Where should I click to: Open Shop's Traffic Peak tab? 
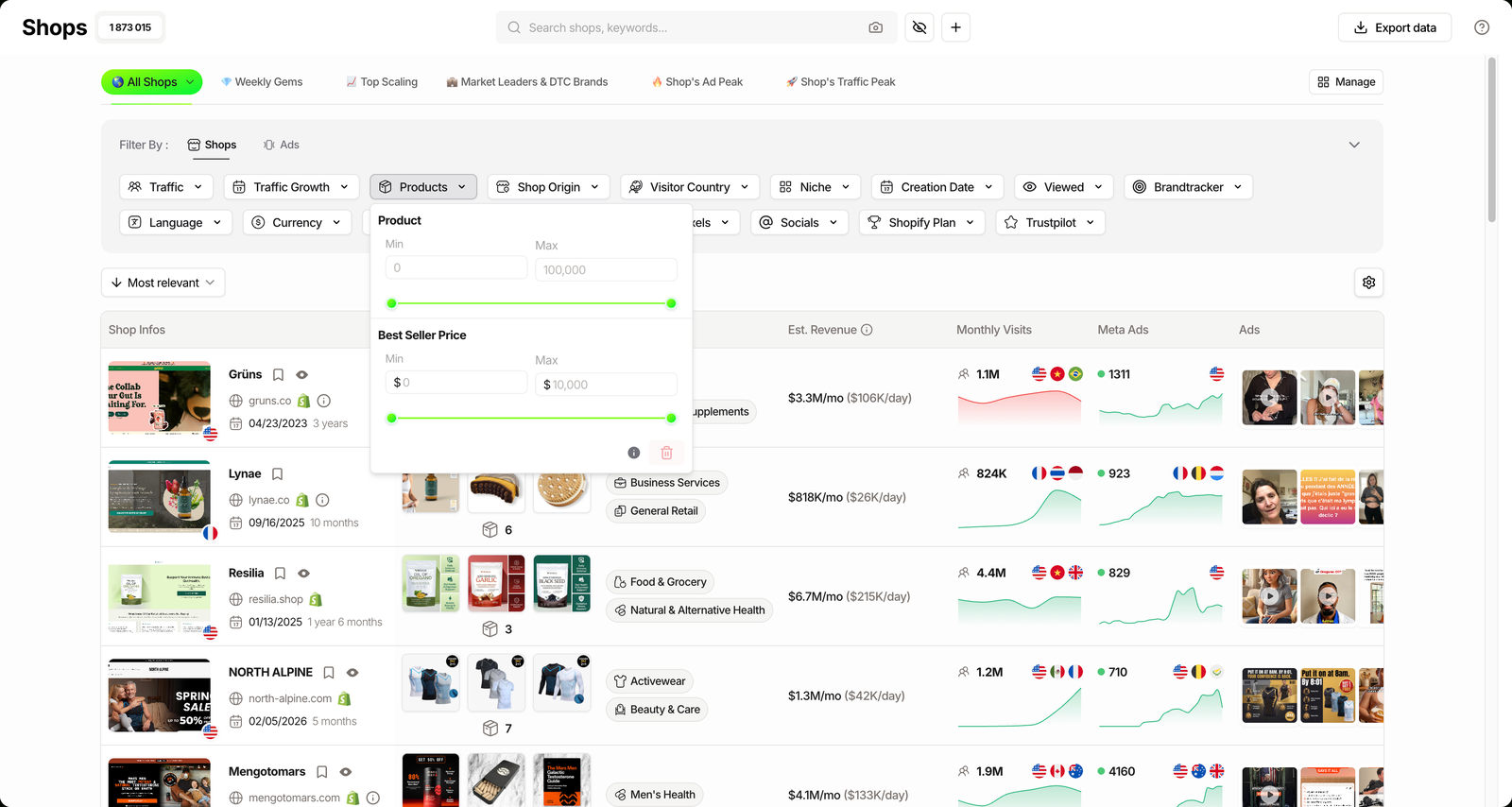point(840,82)
